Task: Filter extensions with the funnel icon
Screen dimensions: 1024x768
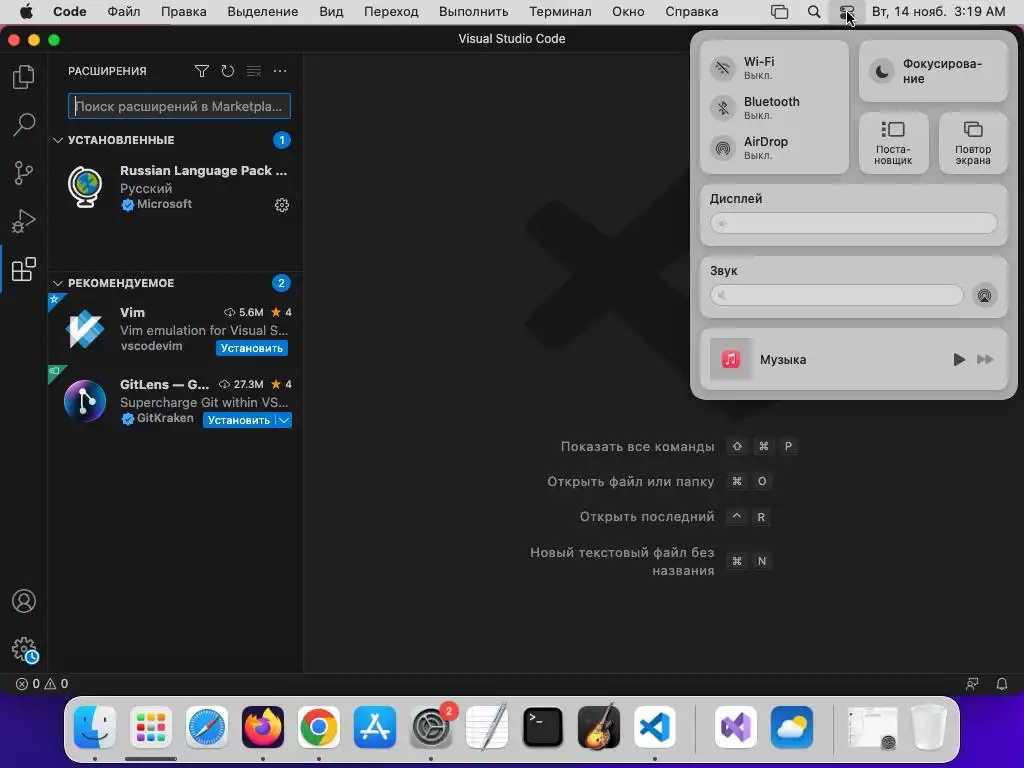Action: [x=202, y=71]
